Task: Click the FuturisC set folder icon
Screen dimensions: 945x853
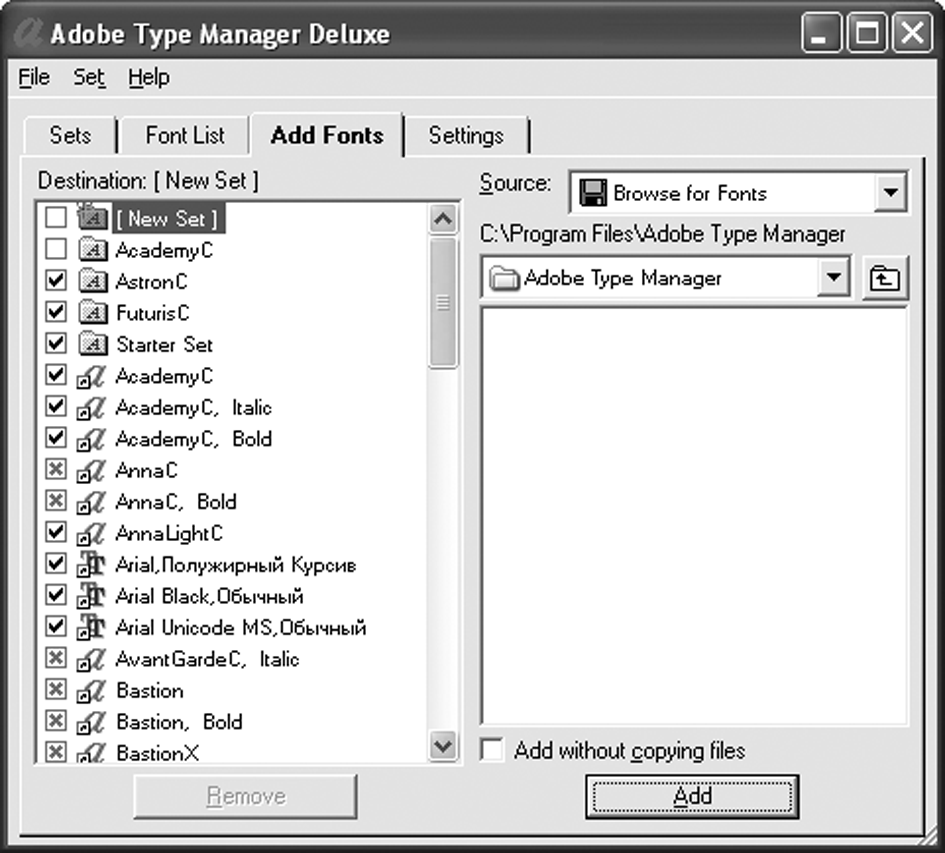Action: (93, 312)
